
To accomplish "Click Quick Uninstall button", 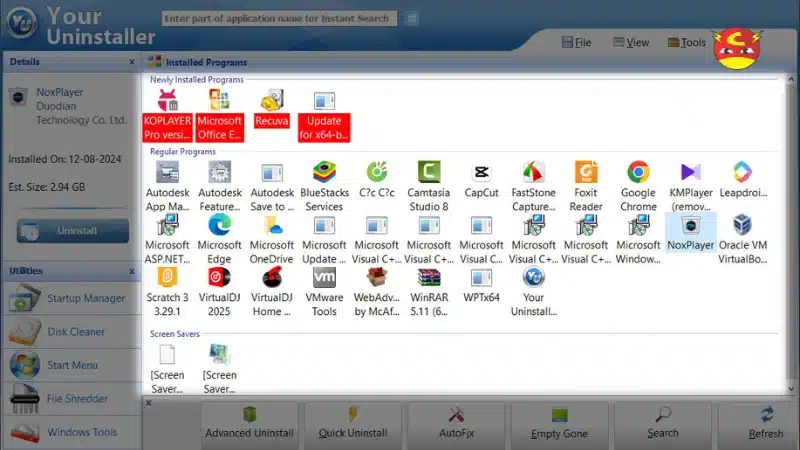I will [x=353, y=424].
